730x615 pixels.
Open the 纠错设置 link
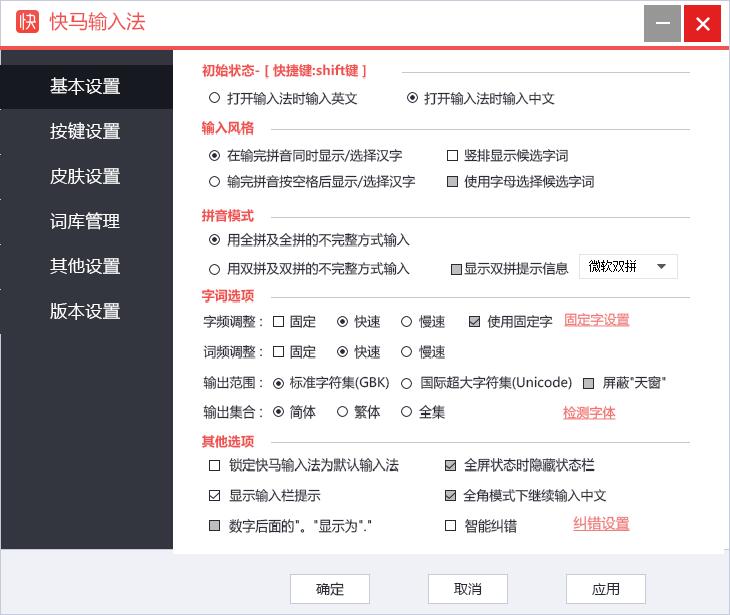pos(600,524)
